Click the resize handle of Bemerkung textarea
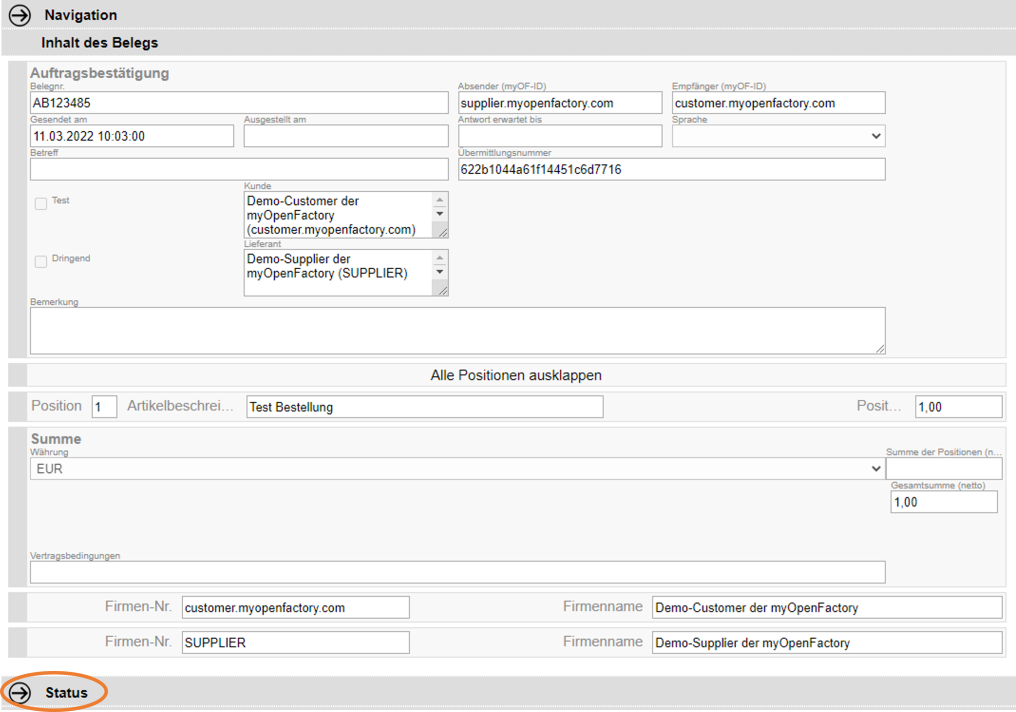 pyautogui.click(x=880, y=349)
